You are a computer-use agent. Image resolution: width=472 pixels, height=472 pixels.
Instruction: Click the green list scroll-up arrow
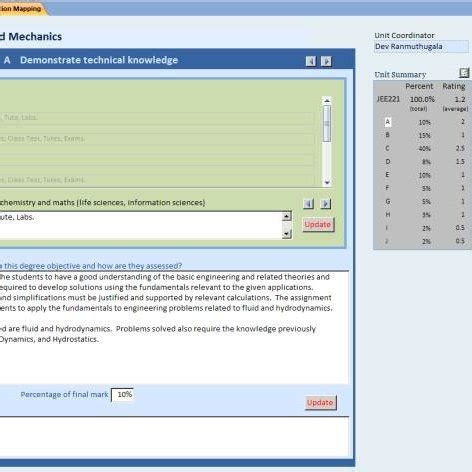click(327, 100)
